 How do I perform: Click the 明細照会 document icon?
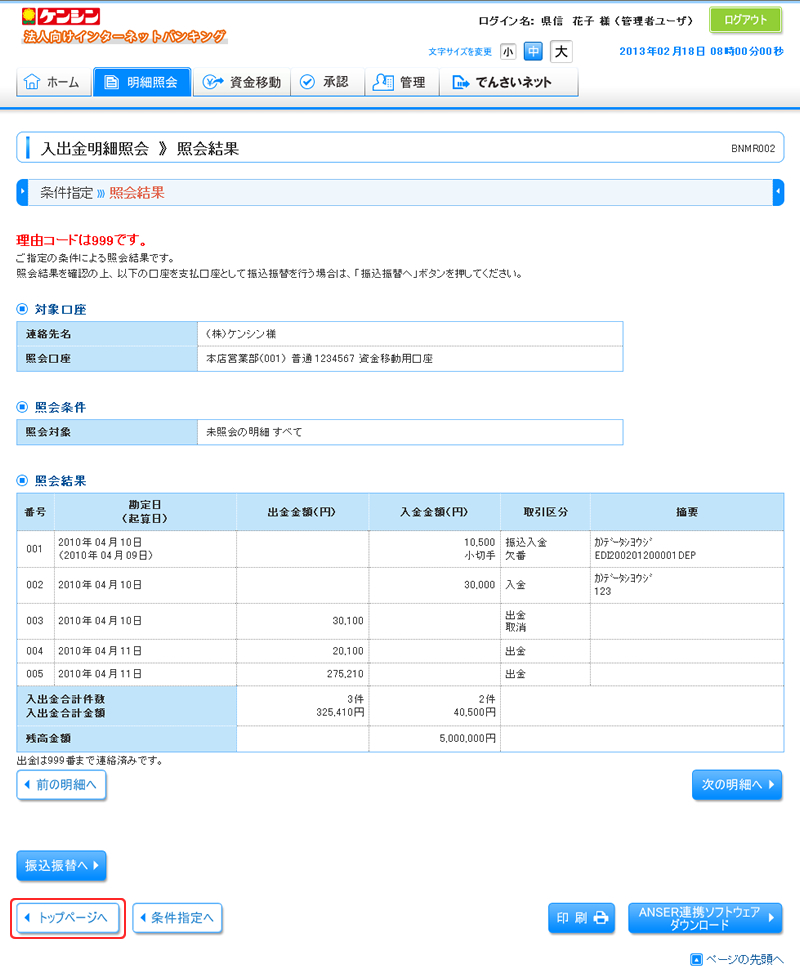[x=112, y=82]
